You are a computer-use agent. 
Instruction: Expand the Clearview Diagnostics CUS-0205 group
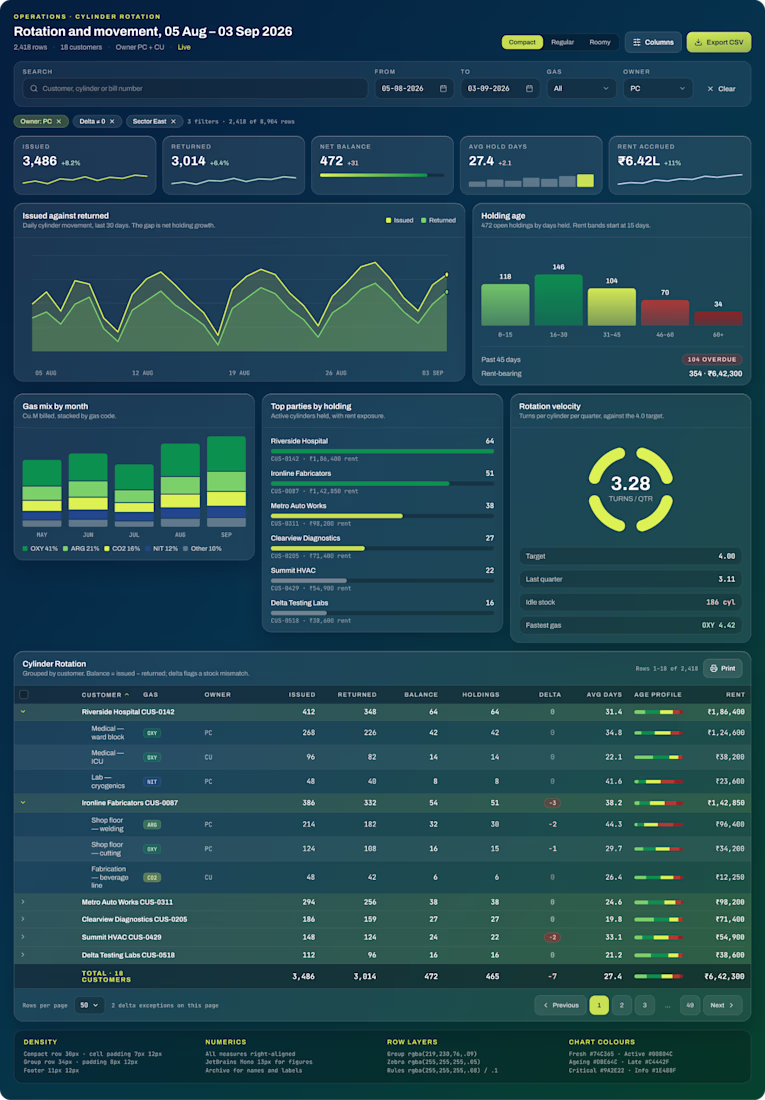(x=23, y=919)
